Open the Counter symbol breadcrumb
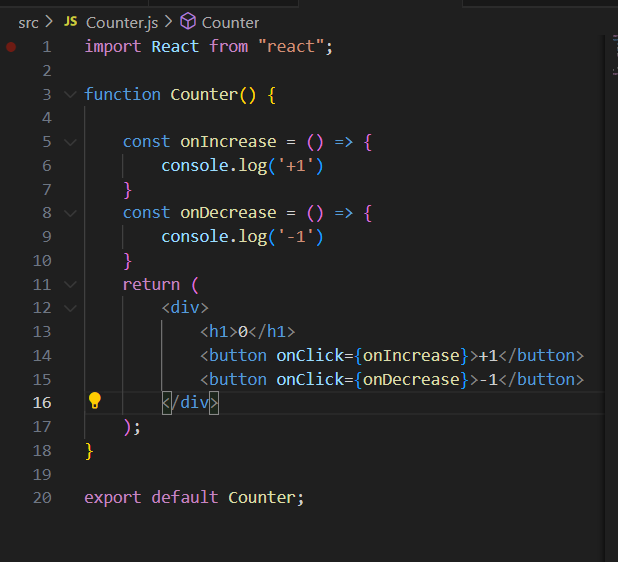 (230, 23)
